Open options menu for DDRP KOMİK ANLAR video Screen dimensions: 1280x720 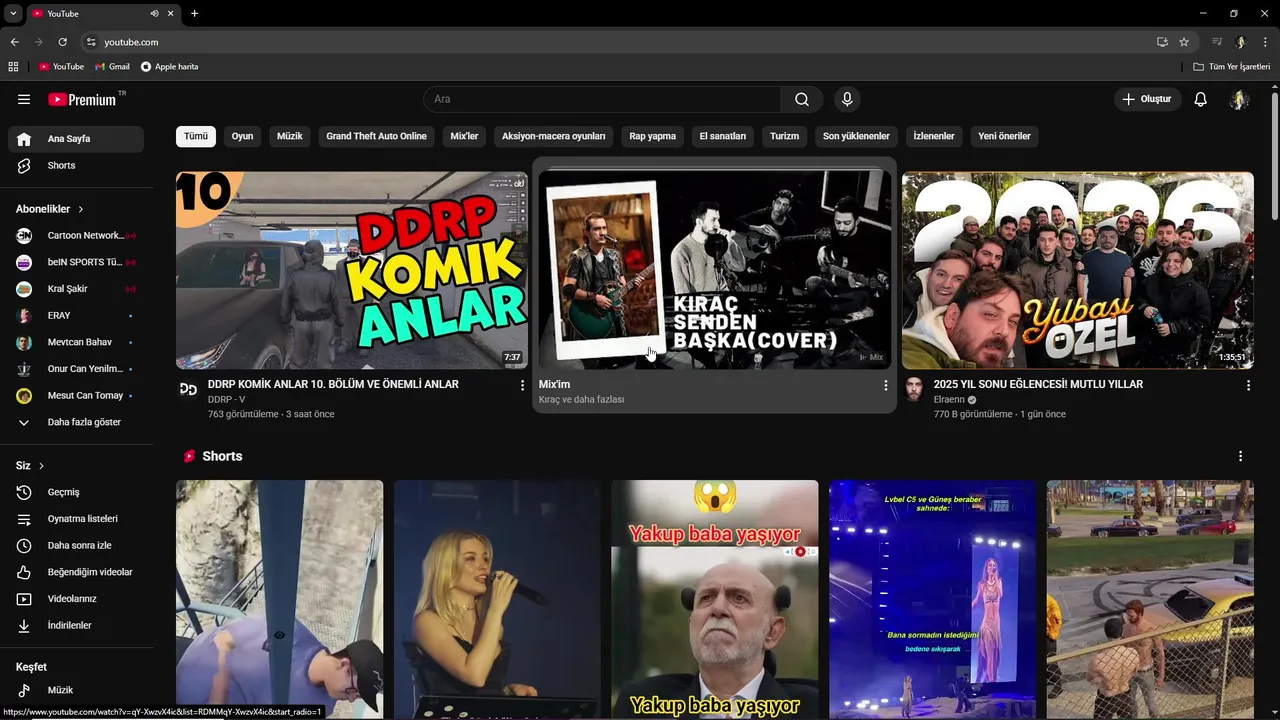point(522,385)
